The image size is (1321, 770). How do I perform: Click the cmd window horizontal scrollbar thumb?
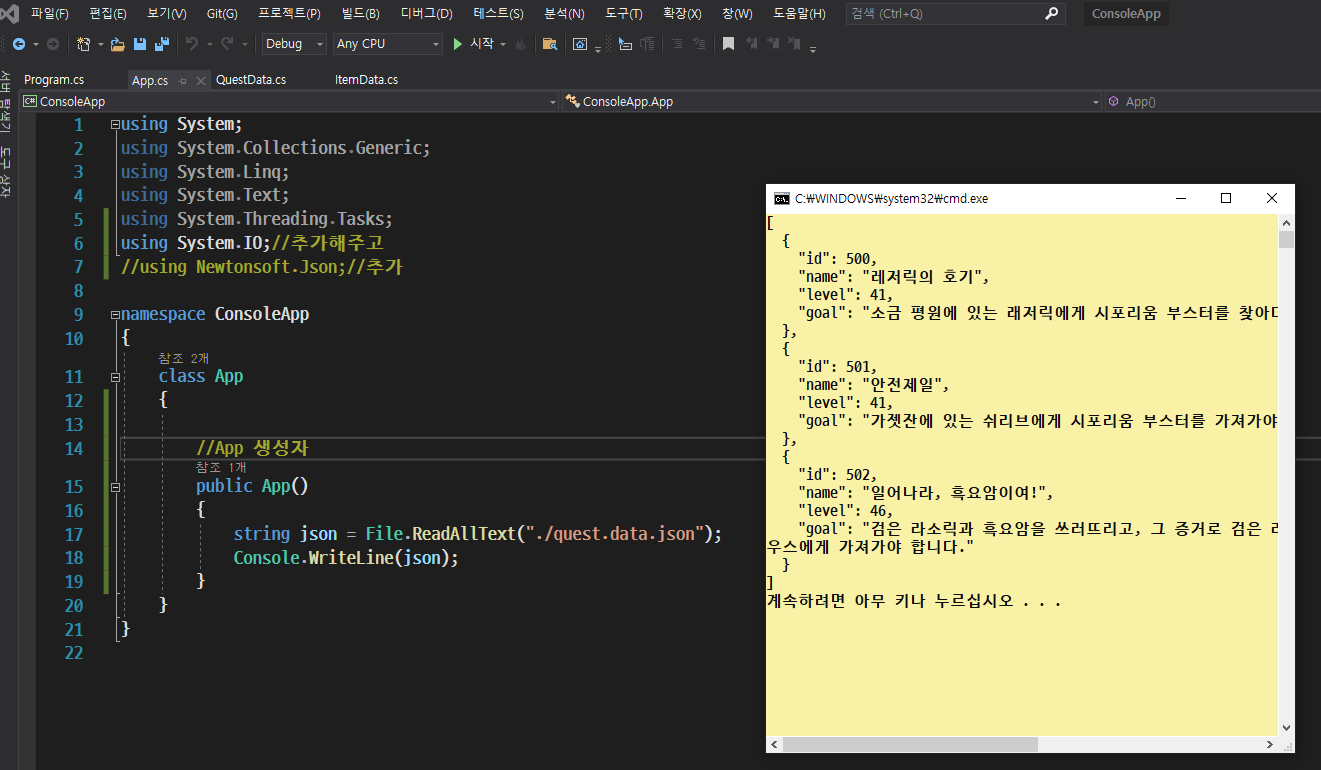click(x=910, y=745)
